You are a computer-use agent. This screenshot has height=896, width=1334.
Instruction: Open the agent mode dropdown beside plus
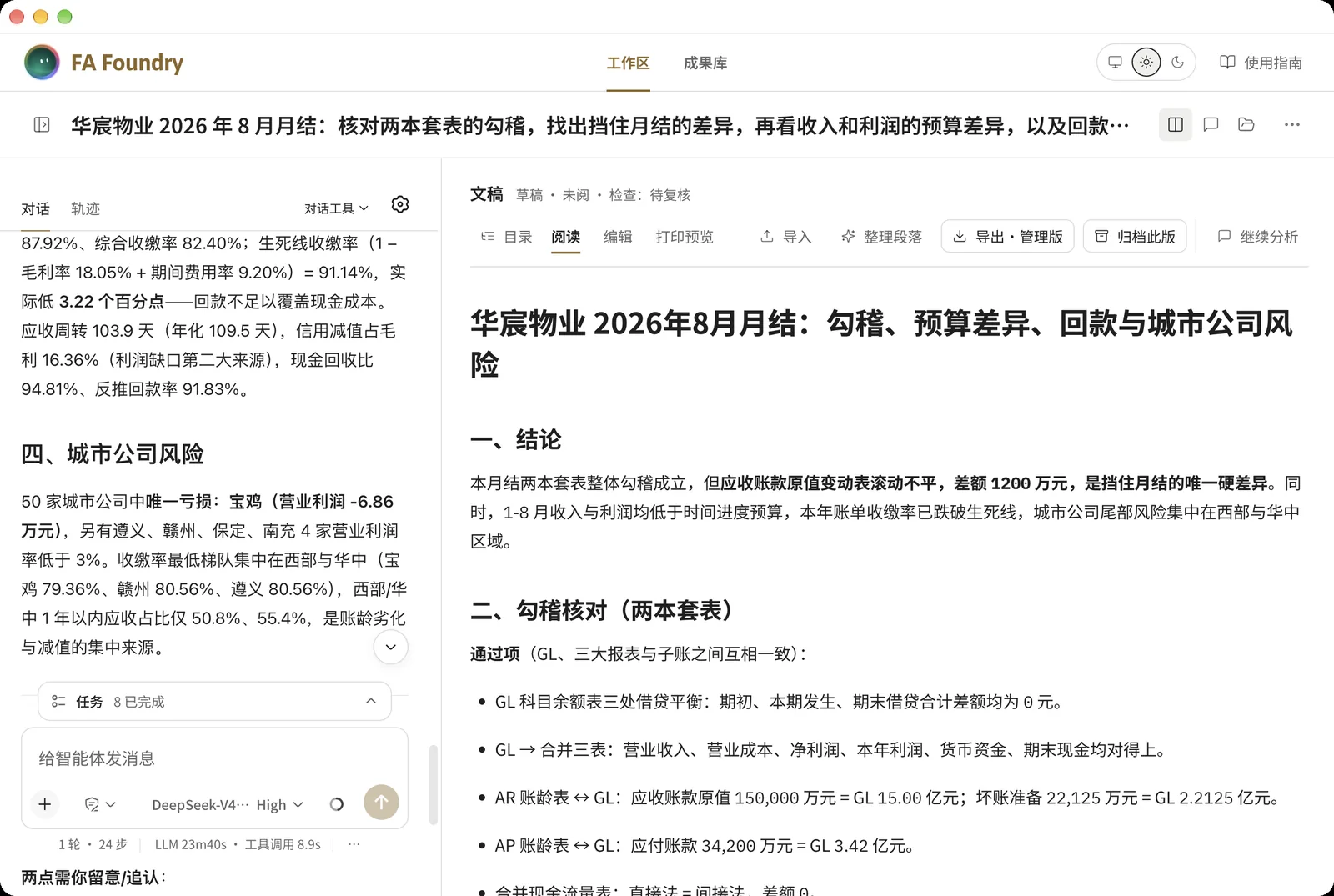click(x=100, y=804)
